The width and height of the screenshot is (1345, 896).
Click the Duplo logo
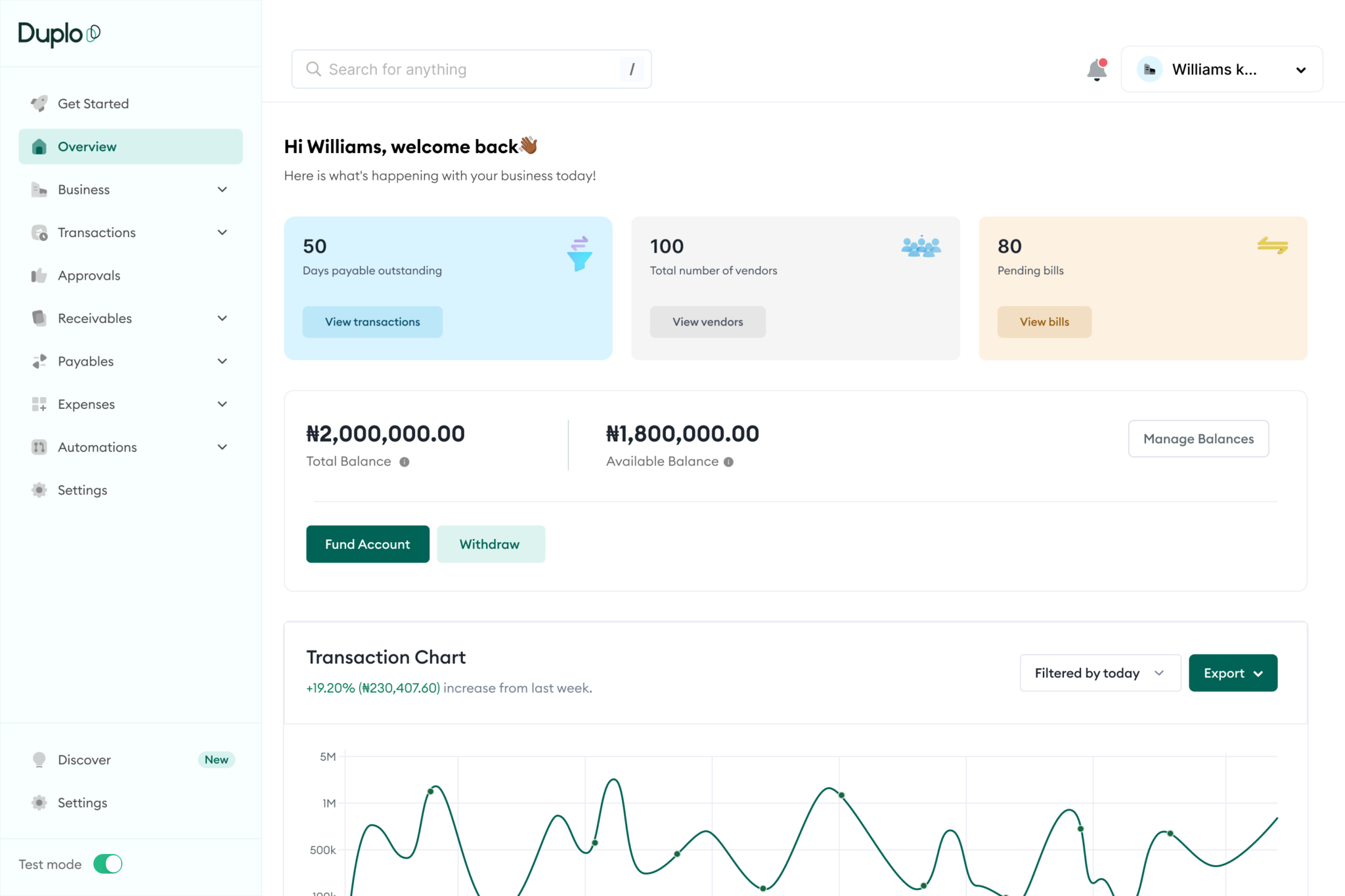[x=59, y=33]
